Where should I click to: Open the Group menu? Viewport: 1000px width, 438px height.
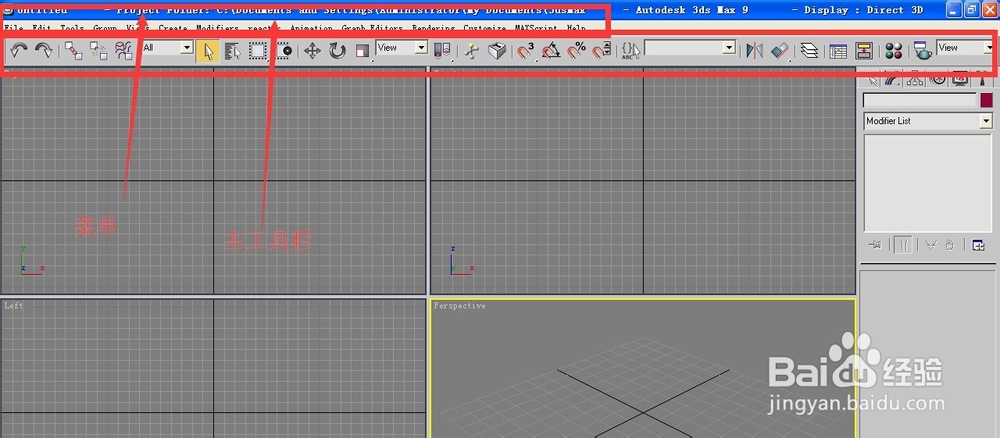pyautogui.click(x=105, y=29)
